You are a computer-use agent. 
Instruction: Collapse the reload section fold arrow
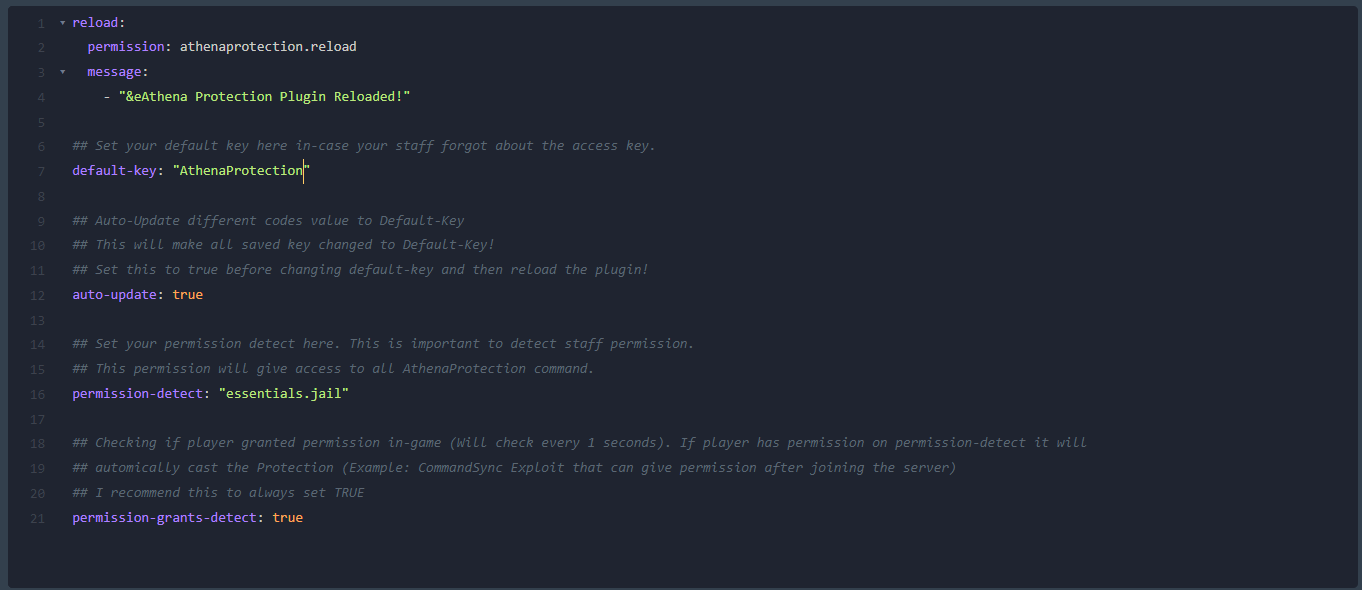[62, 22]
